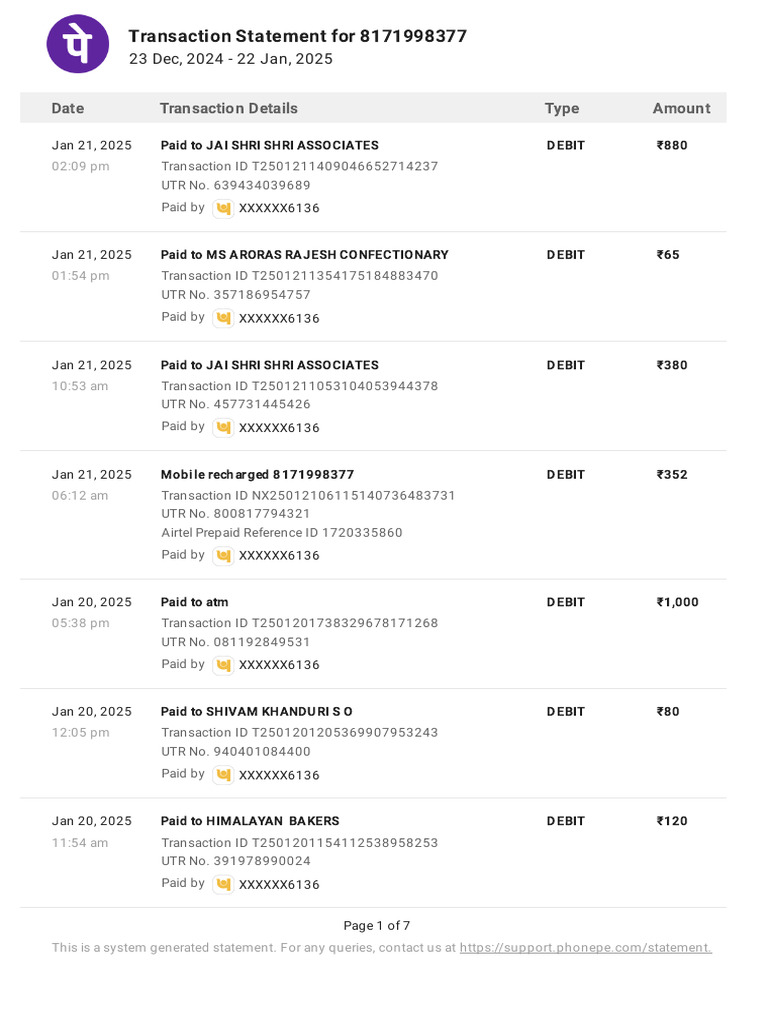Click the Transaction Details column header
This screenshot has width=768, height=1024.
tap(228, 108)
